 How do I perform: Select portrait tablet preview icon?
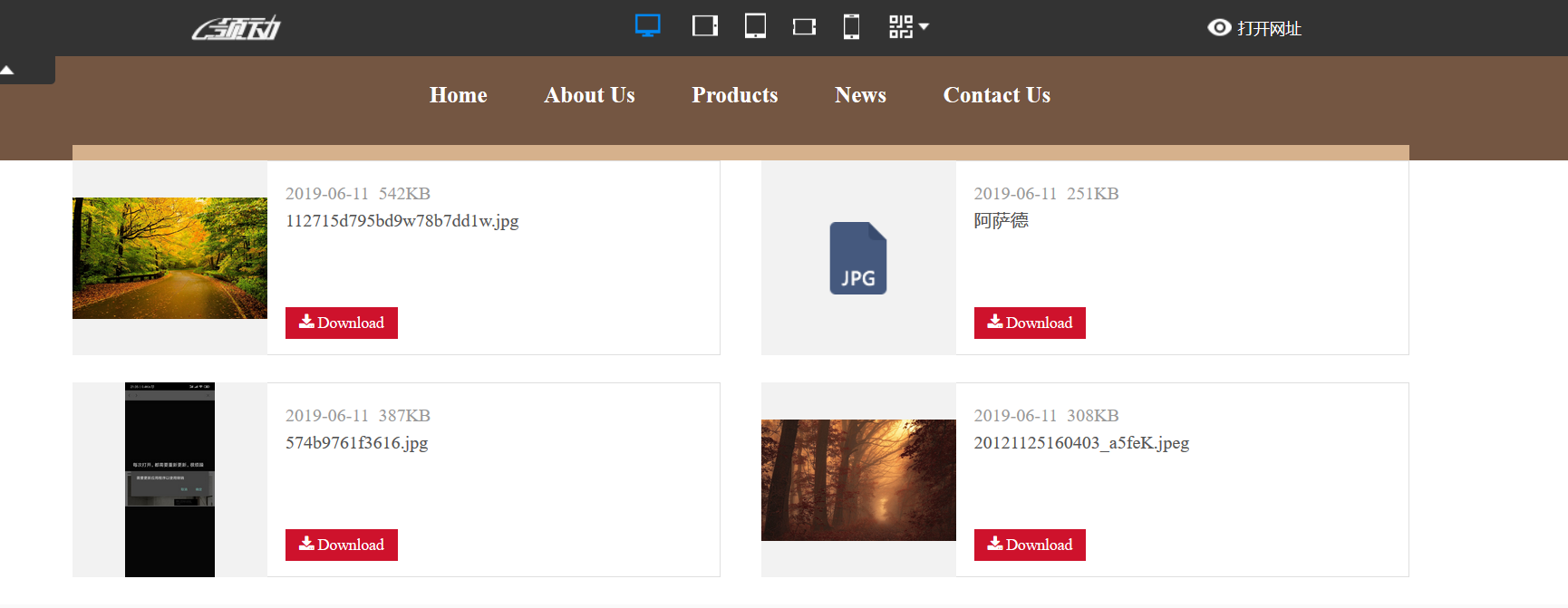(755, 26)
